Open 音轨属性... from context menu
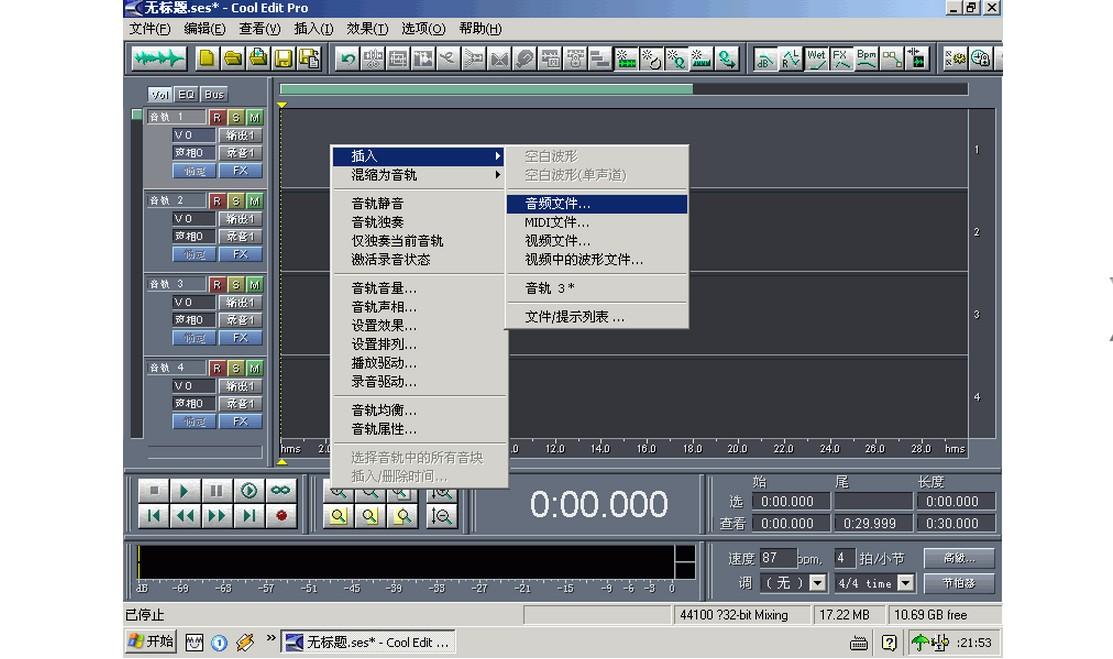 [x=420, y=429]
